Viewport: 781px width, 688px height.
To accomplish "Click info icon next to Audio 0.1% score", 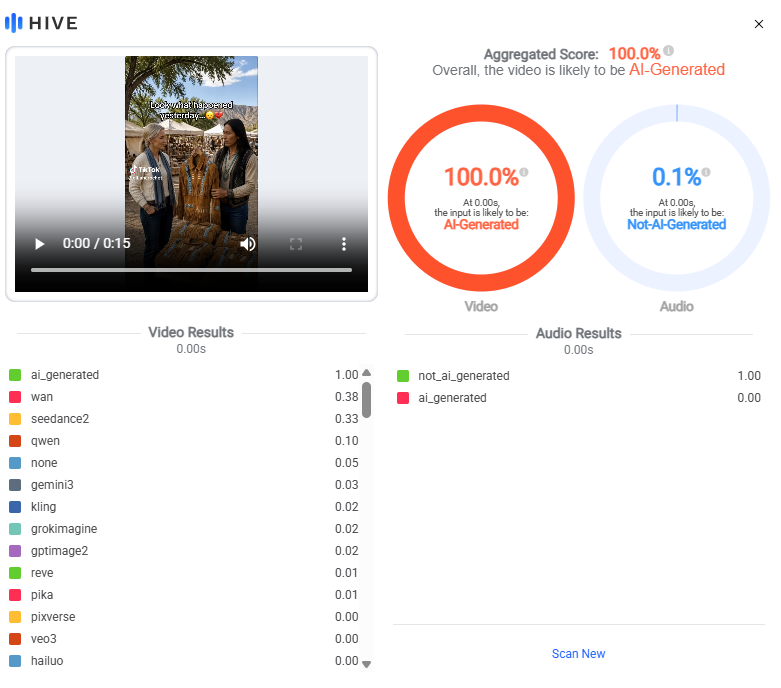I will pyautogui.click(x=706, y=172).
